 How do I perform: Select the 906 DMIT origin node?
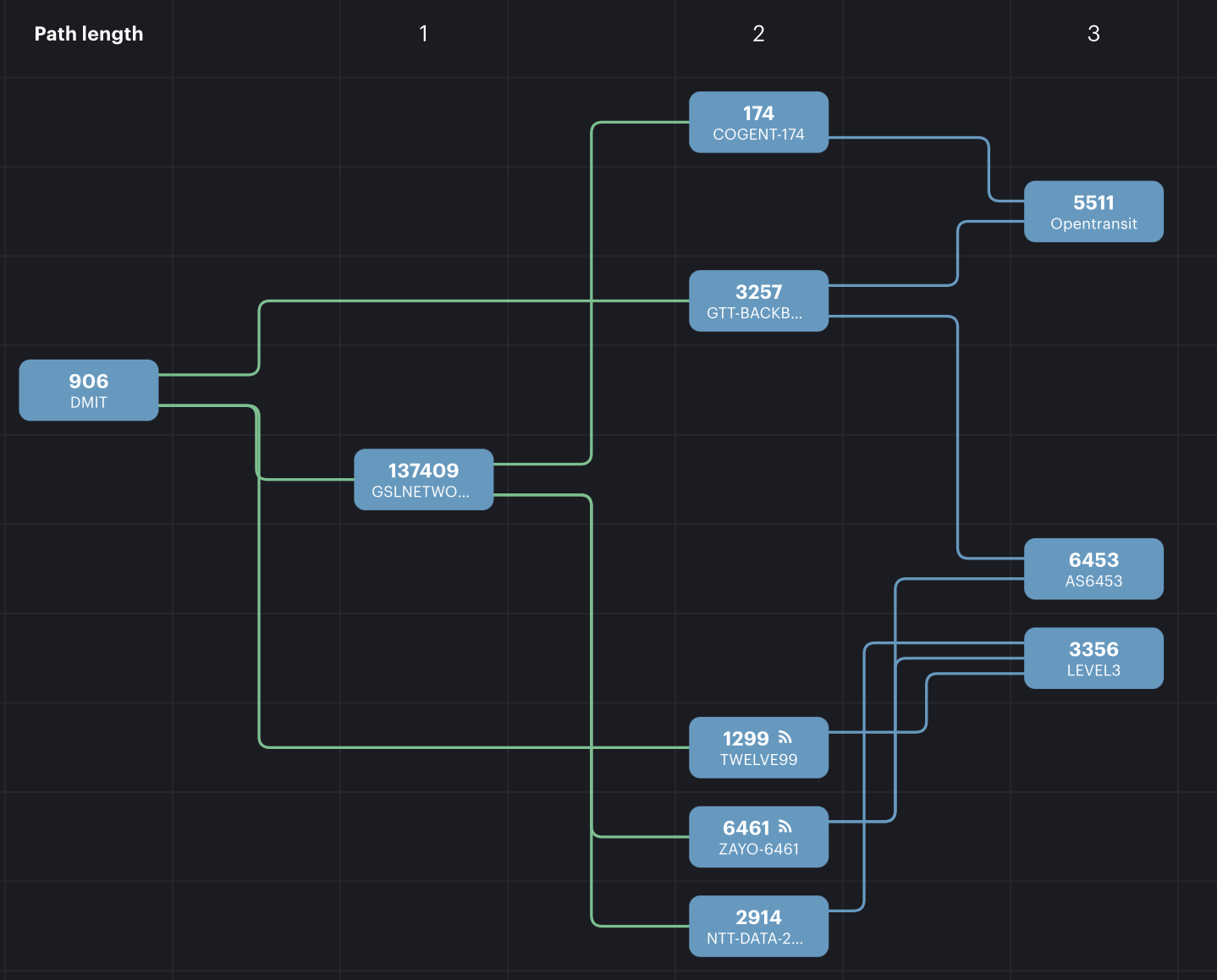[x=89, y=390]
